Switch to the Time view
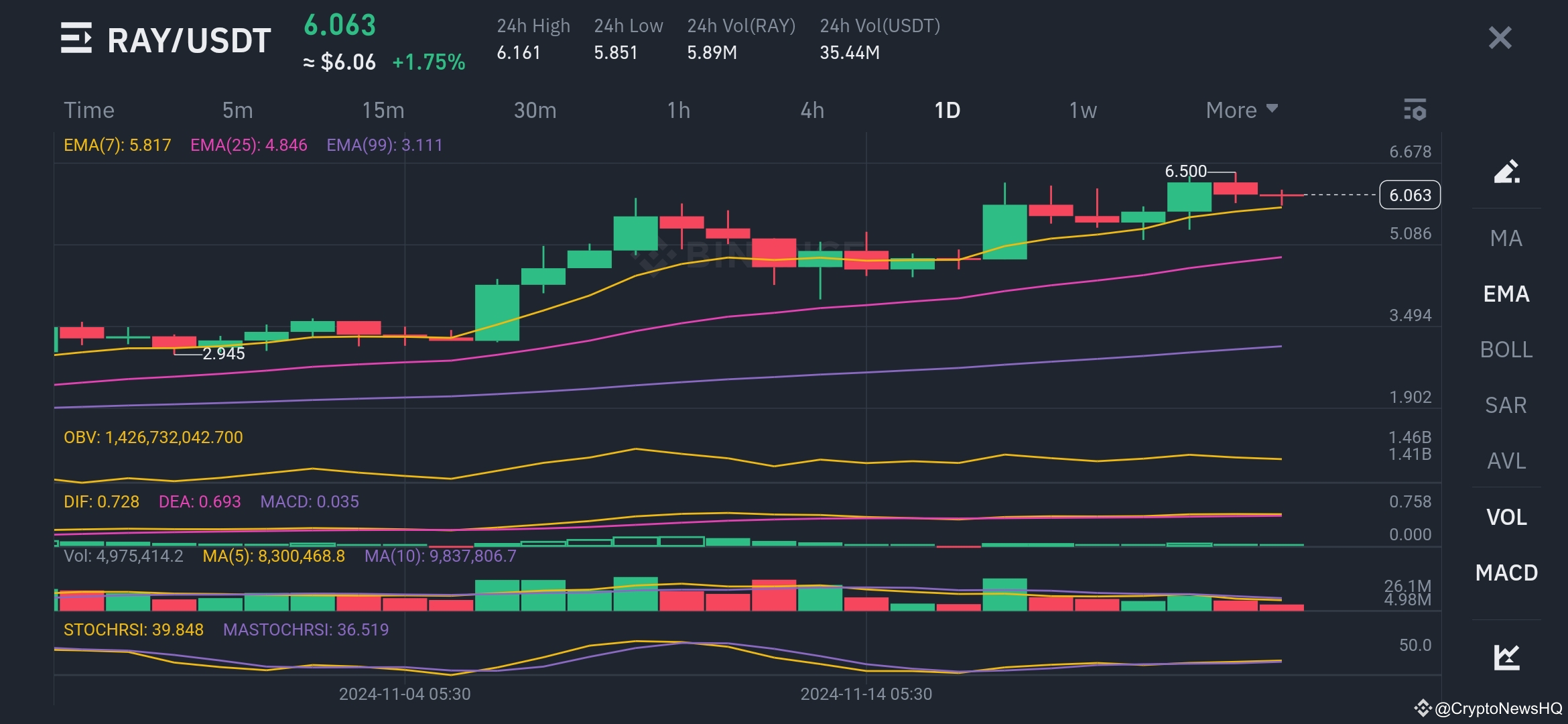Screen dimensions: 1568x724 [89, 110]
